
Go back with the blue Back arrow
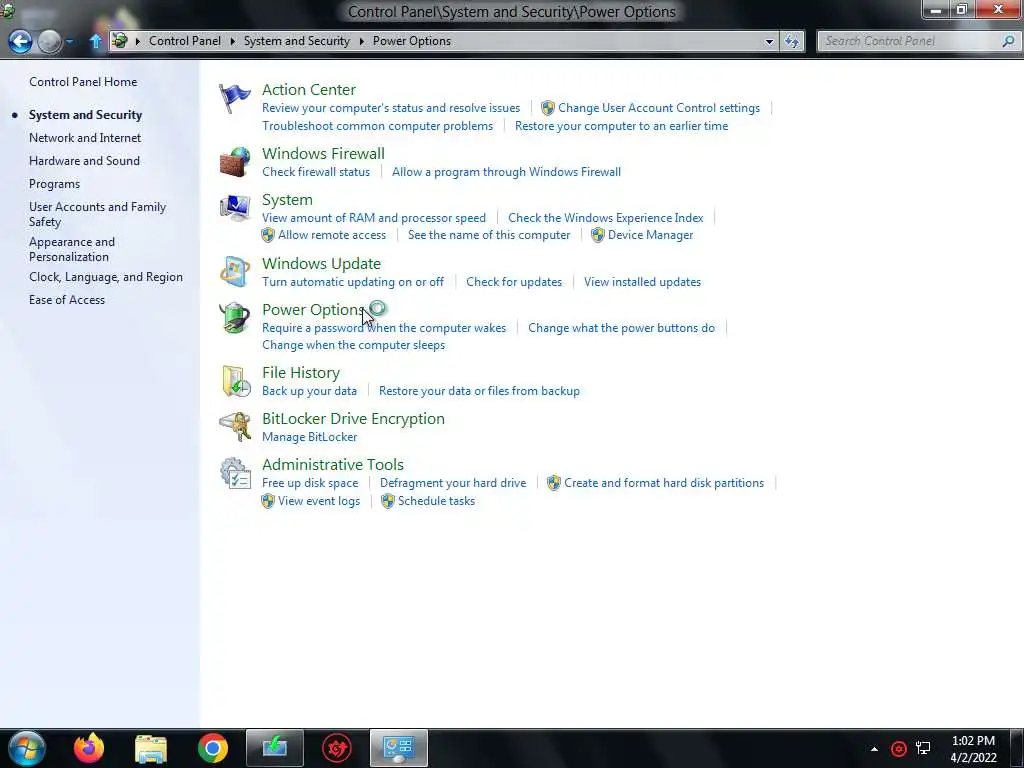pyautogui.click(x=20, y=41)
